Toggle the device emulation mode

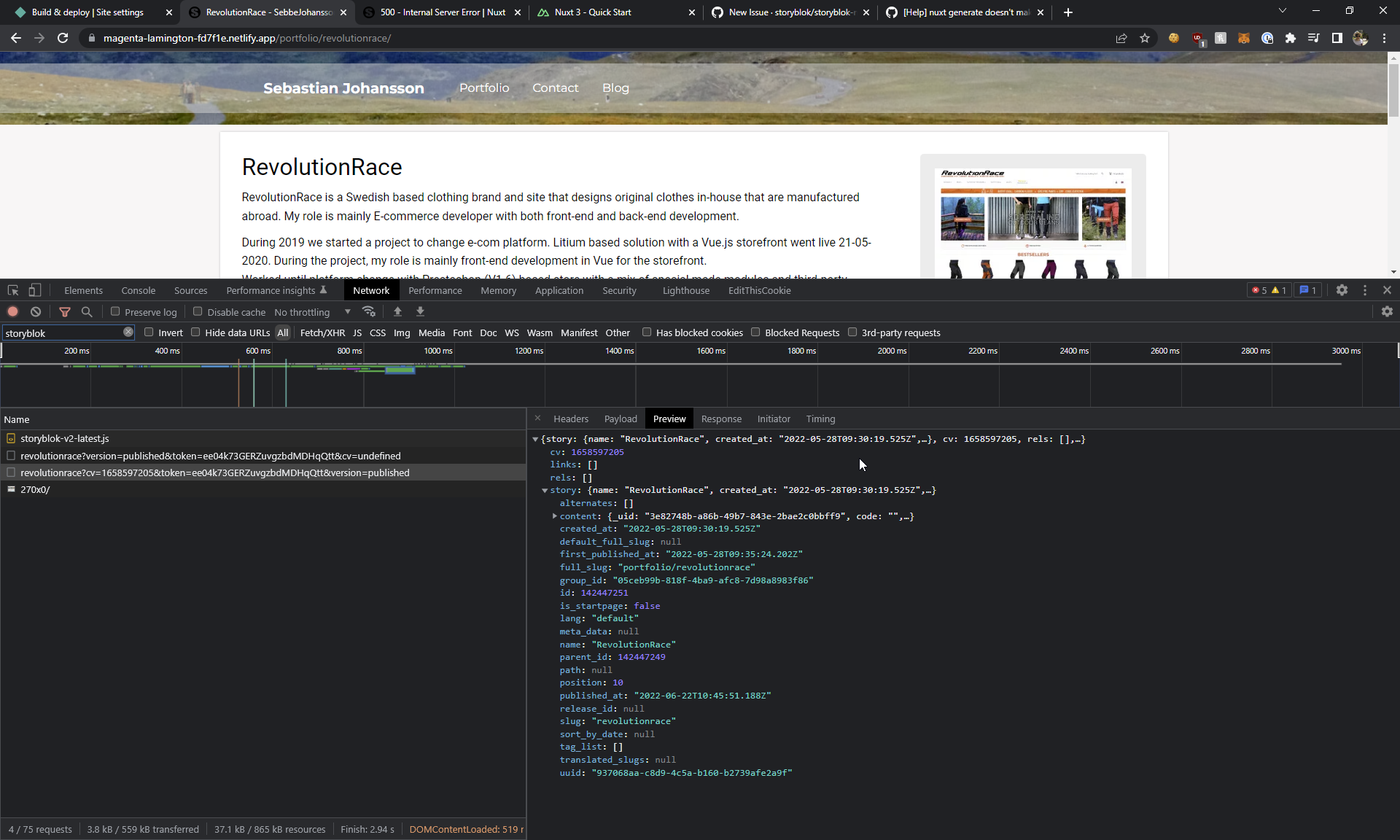34,290
